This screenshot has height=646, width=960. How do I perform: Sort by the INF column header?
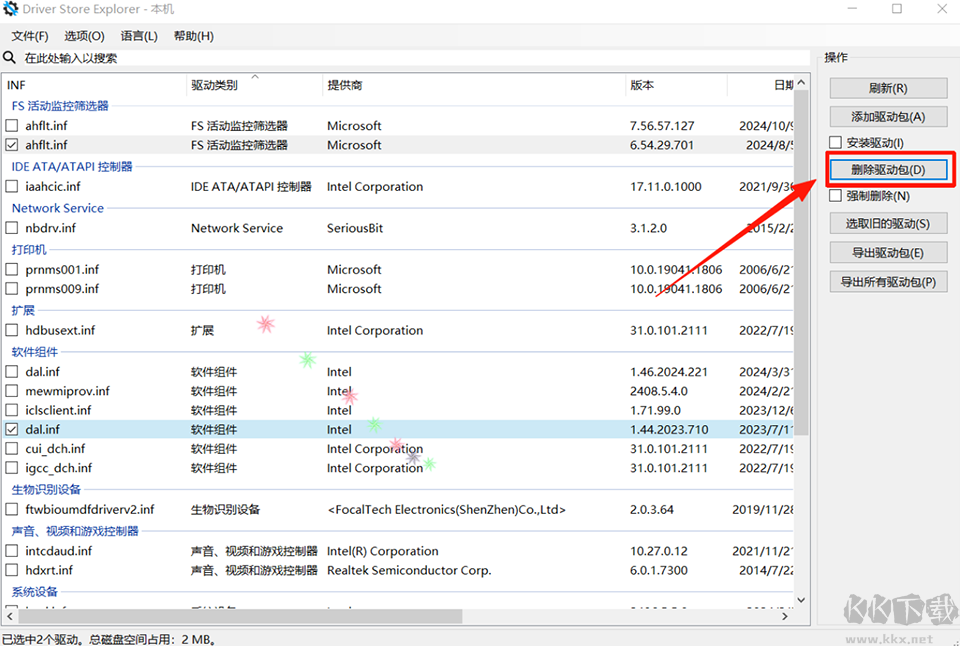[95, 85]
